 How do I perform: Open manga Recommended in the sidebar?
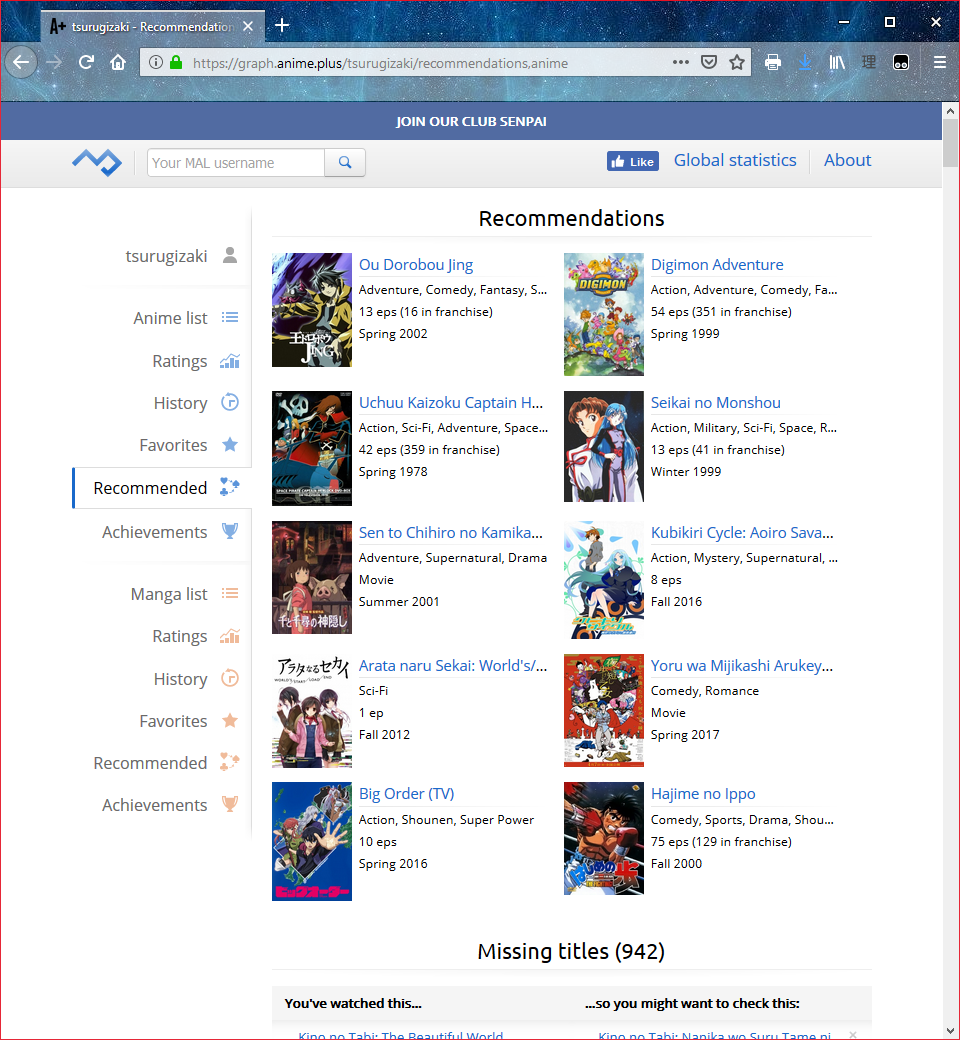tap(150, 763)
